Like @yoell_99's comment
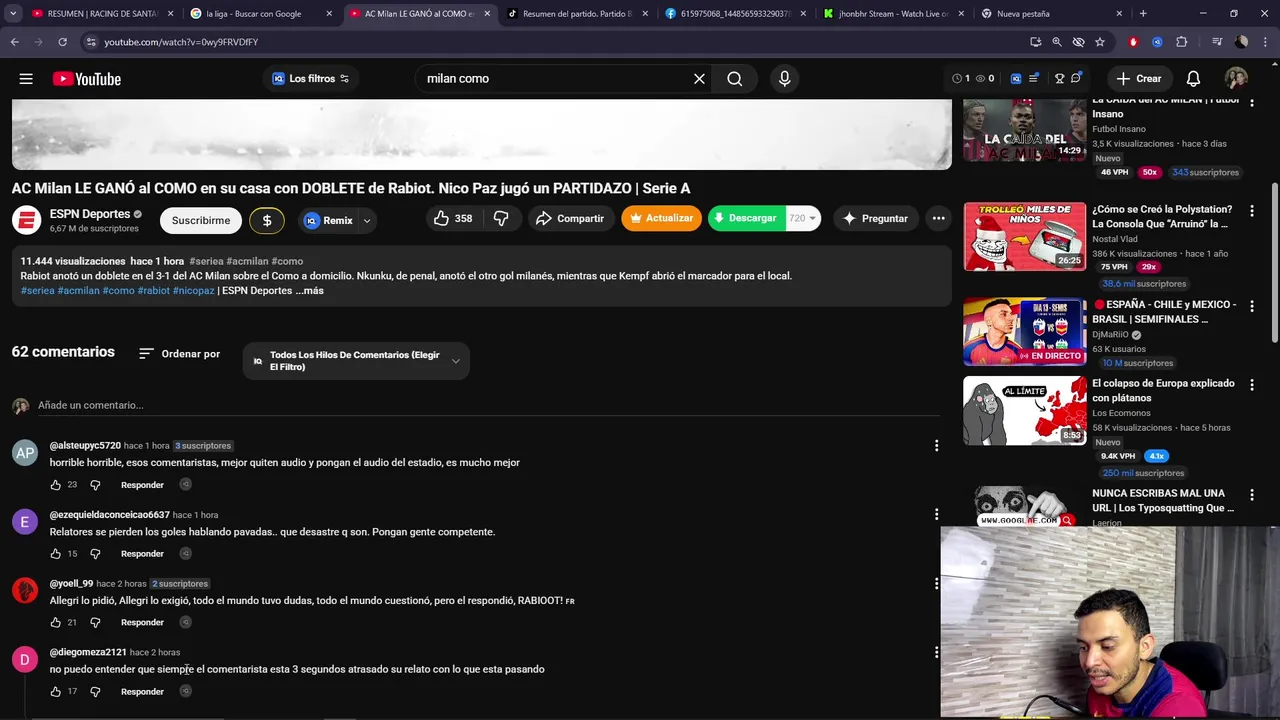 (x=56, y=622)
